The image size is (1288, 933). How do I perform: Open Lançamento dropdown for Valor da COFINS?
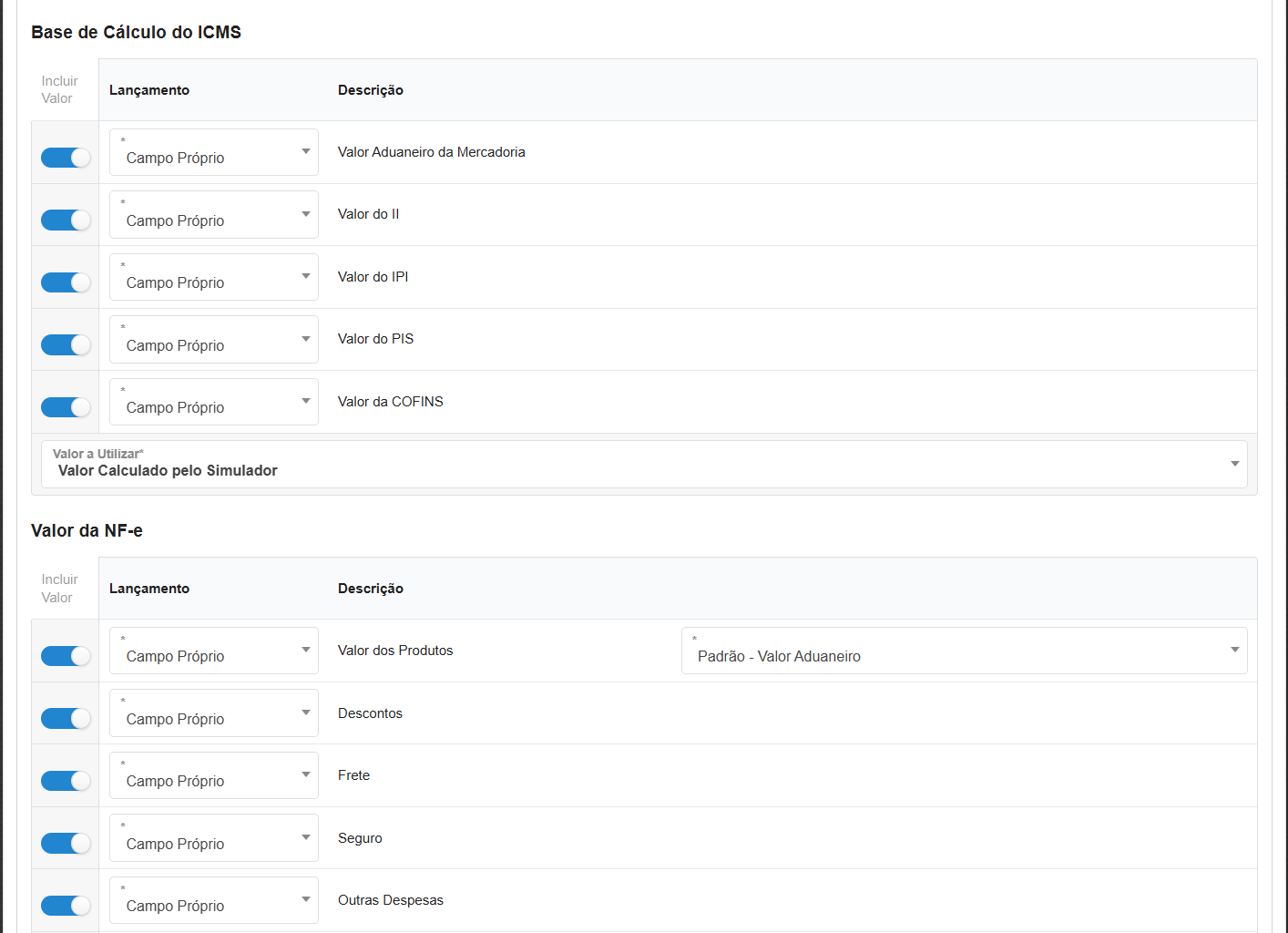214,402
